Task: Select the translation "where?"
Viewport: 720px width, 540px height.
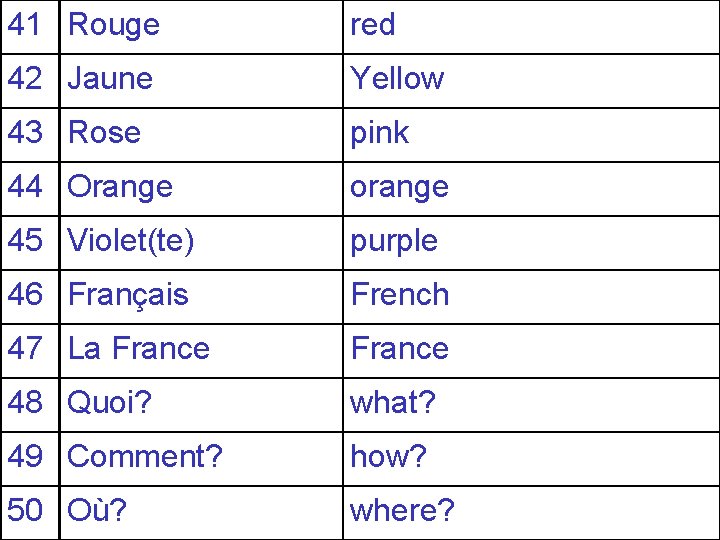Action: (x=402, y=511)
